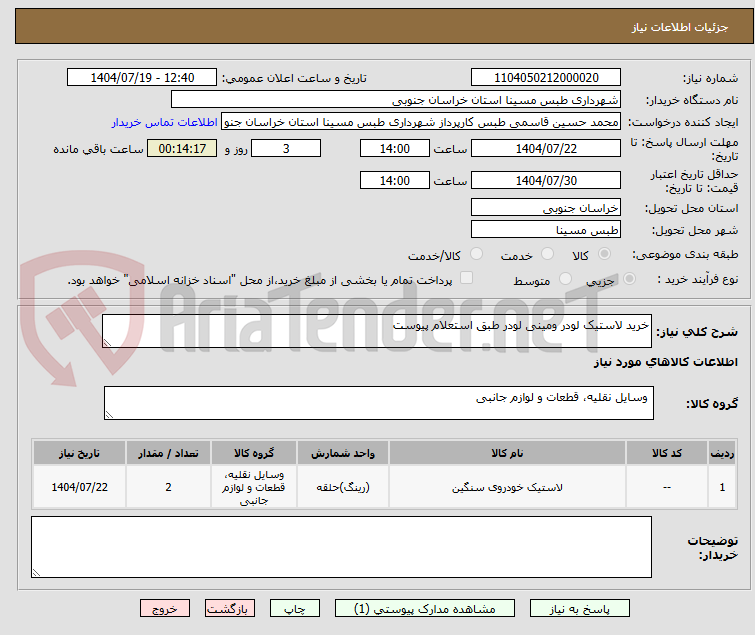Select the کالا radio button
755x635 pixels.
pyautogui.click(x=604, y=254)
